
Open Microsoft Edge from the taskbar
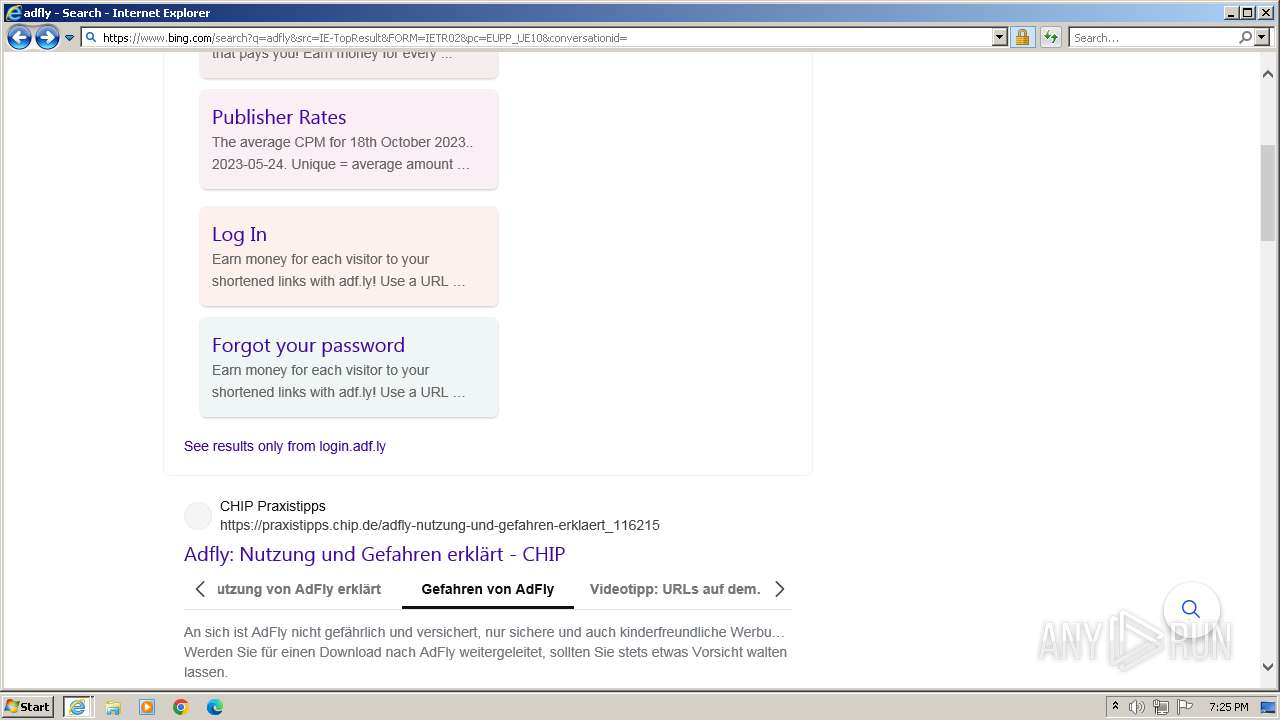click(215, 707)
